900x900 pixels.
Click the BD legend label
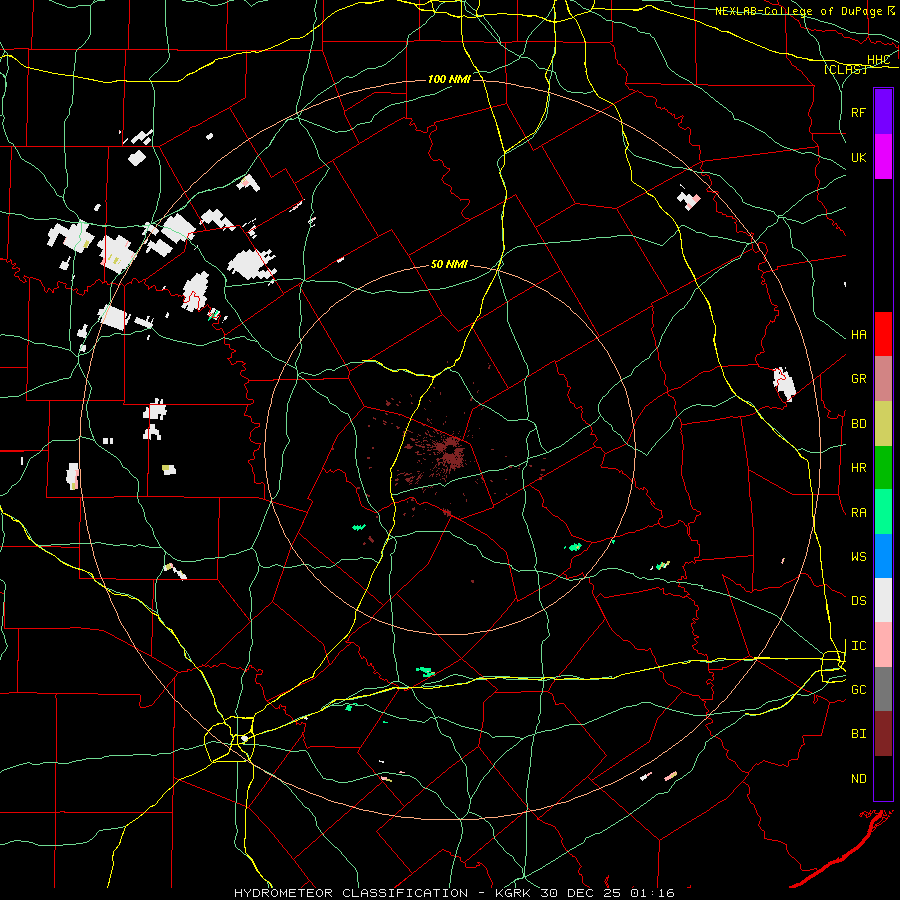point(859,424)
